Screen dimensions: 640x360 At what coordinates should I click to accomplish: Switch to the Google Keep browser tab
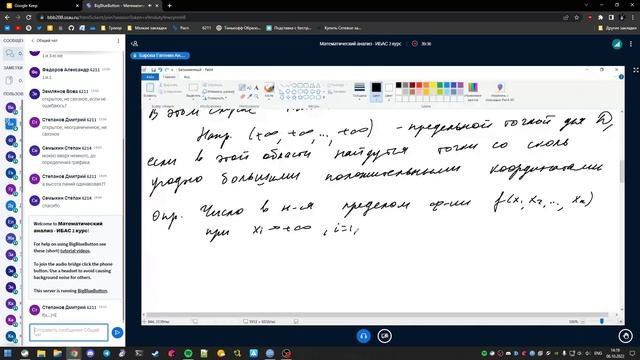(41, 6)
